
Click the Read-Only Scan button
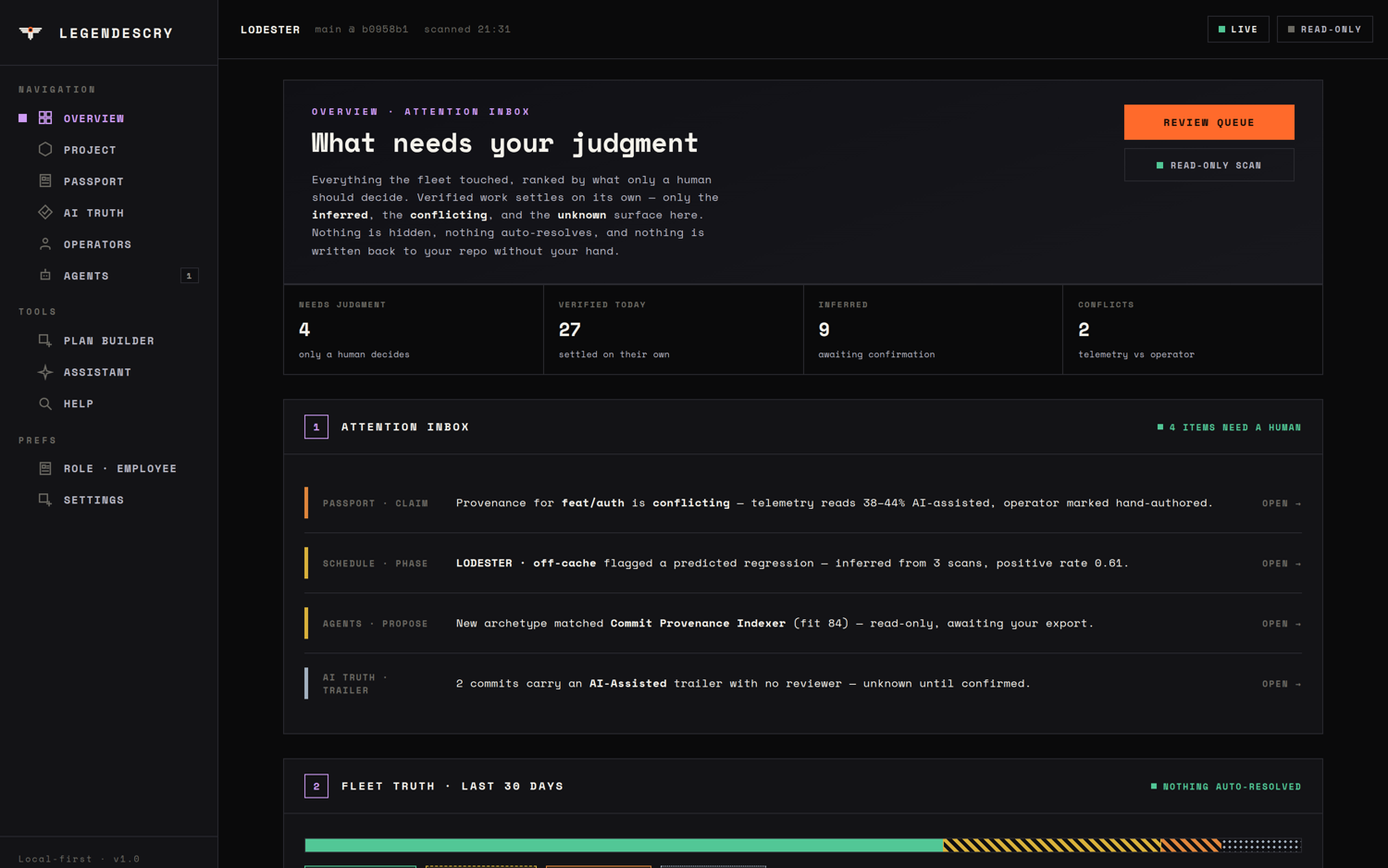(x=1208, y=166)
